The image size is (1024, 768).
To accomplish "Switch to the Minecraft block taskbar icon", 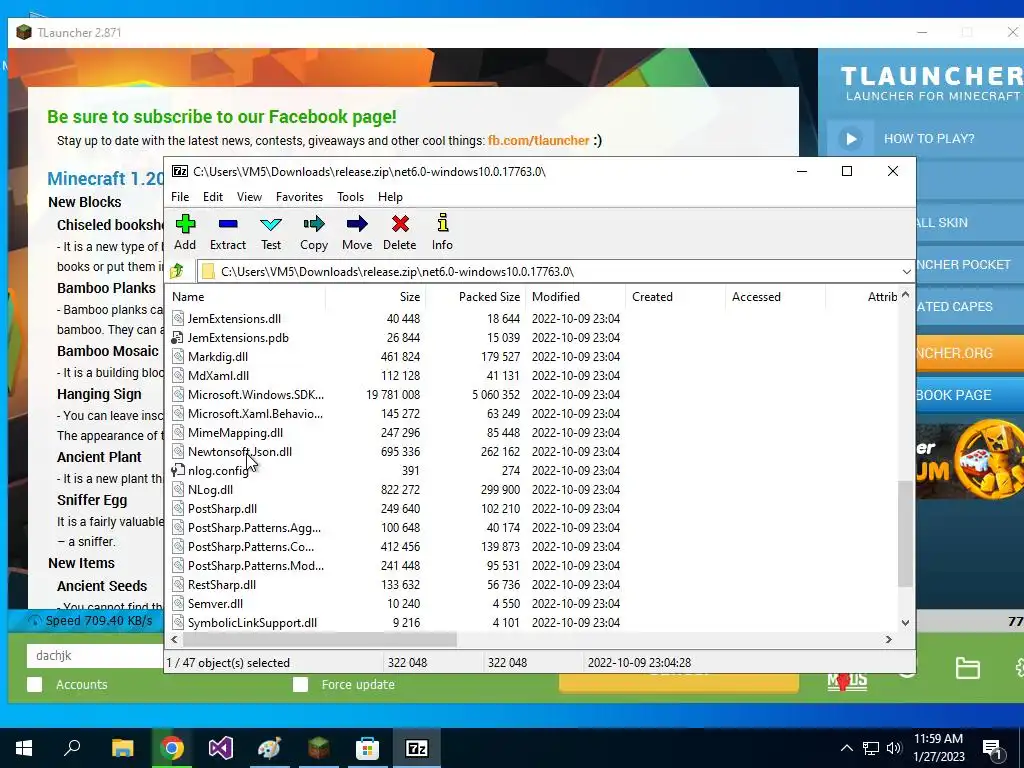I will [319, 748].
